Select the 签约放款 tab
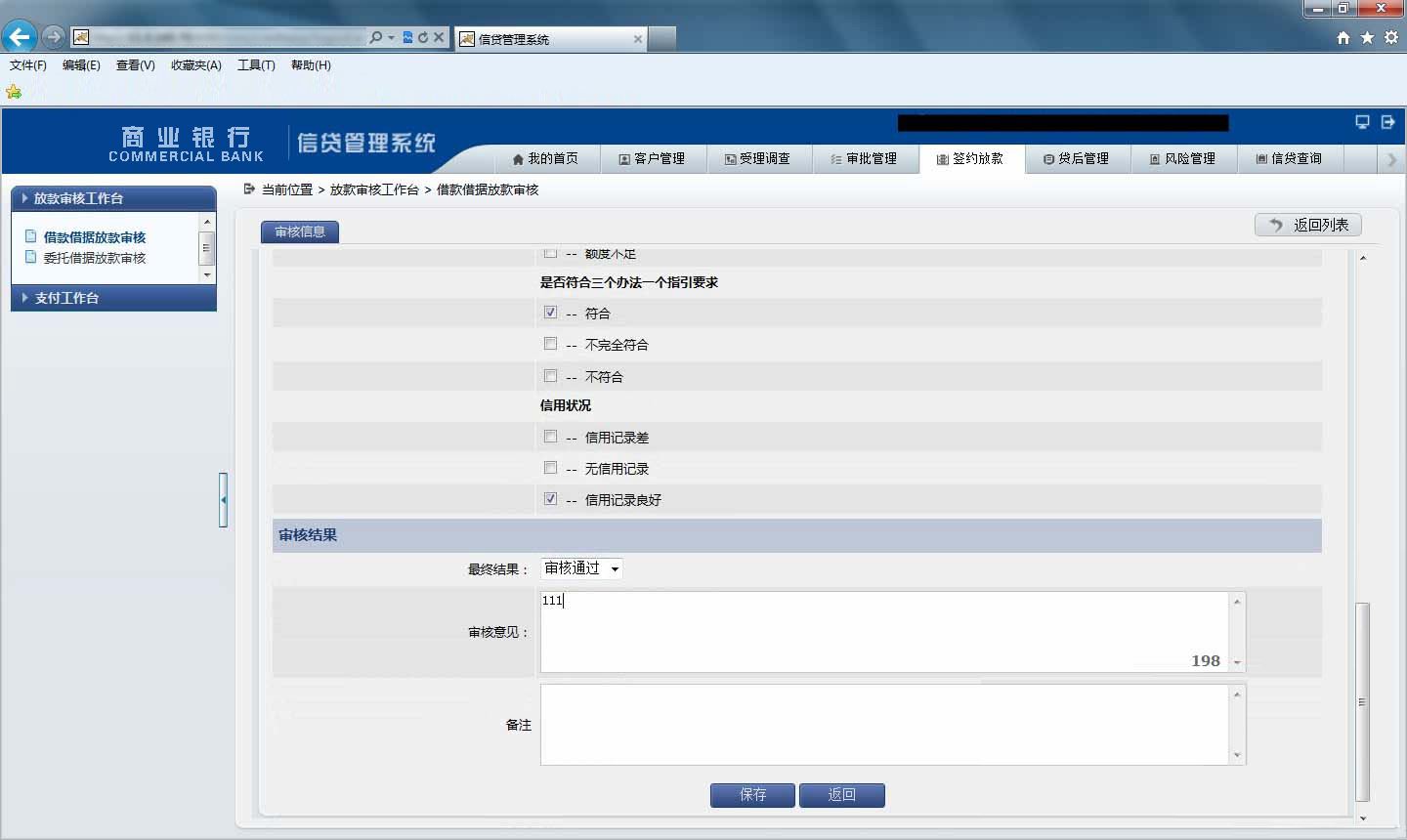Viewport: 1407px width, 840px height. click(970, 158)
